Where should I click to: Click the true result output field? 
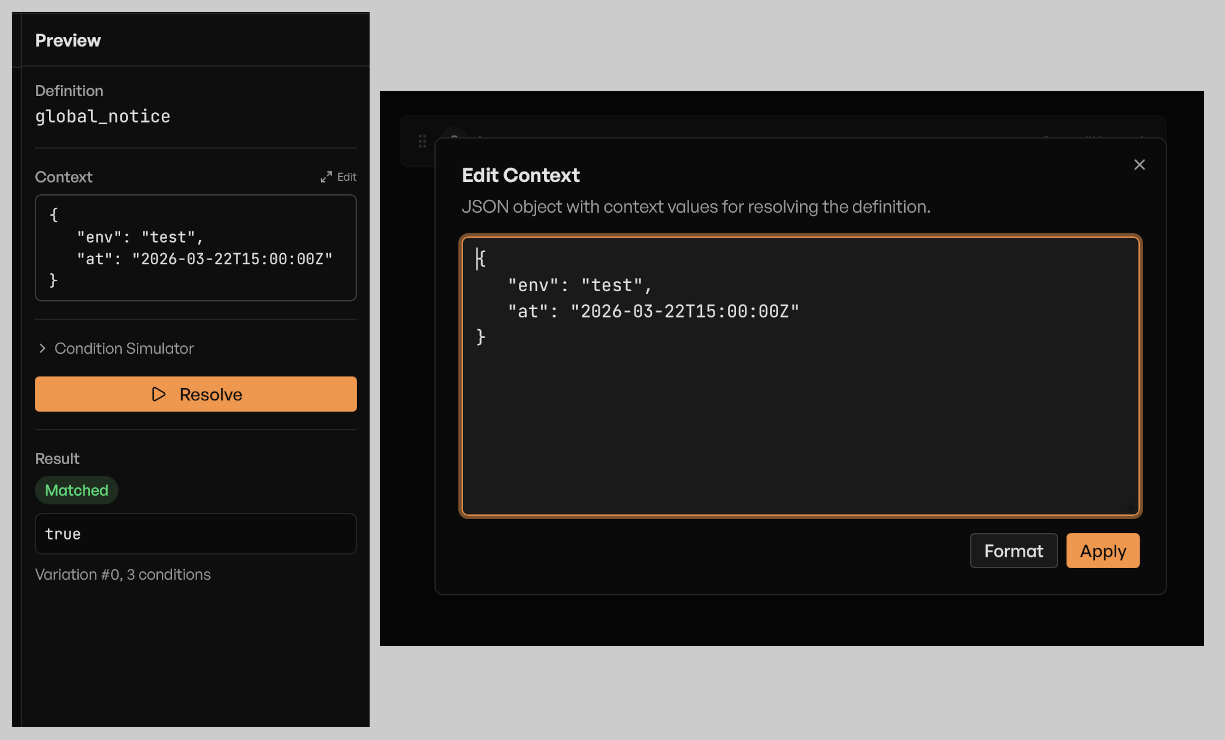coord(196,534)
